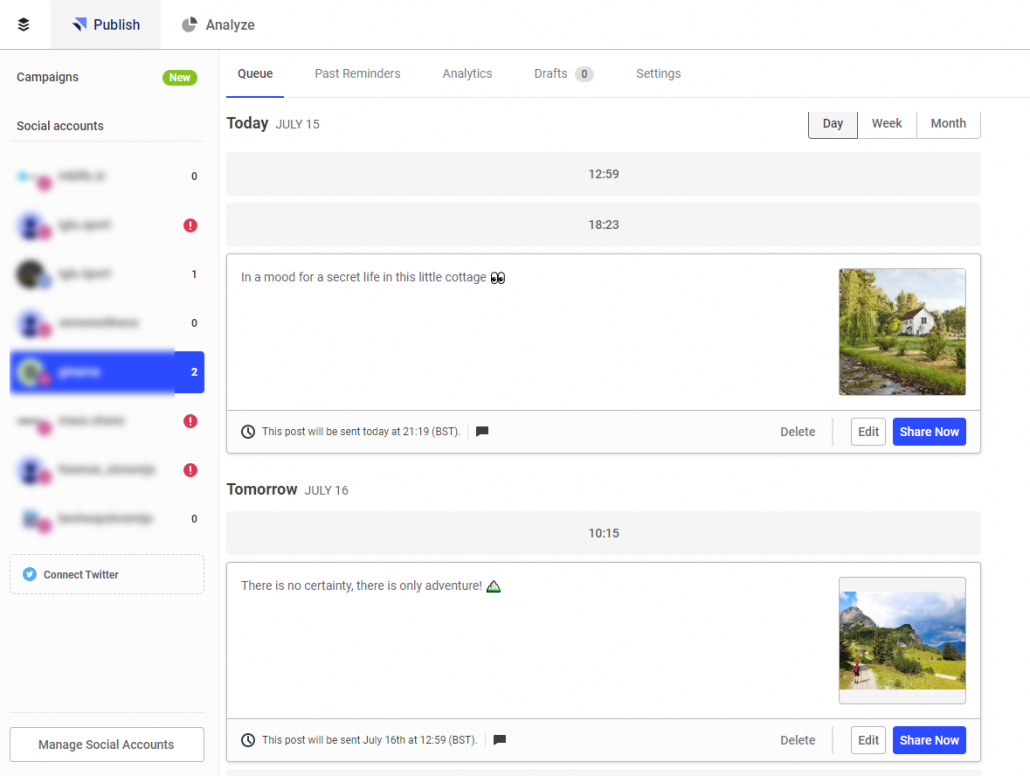Click the Buffer stacked-layers logo icon
Viewport: 1030px width, 776px height.
24,25
